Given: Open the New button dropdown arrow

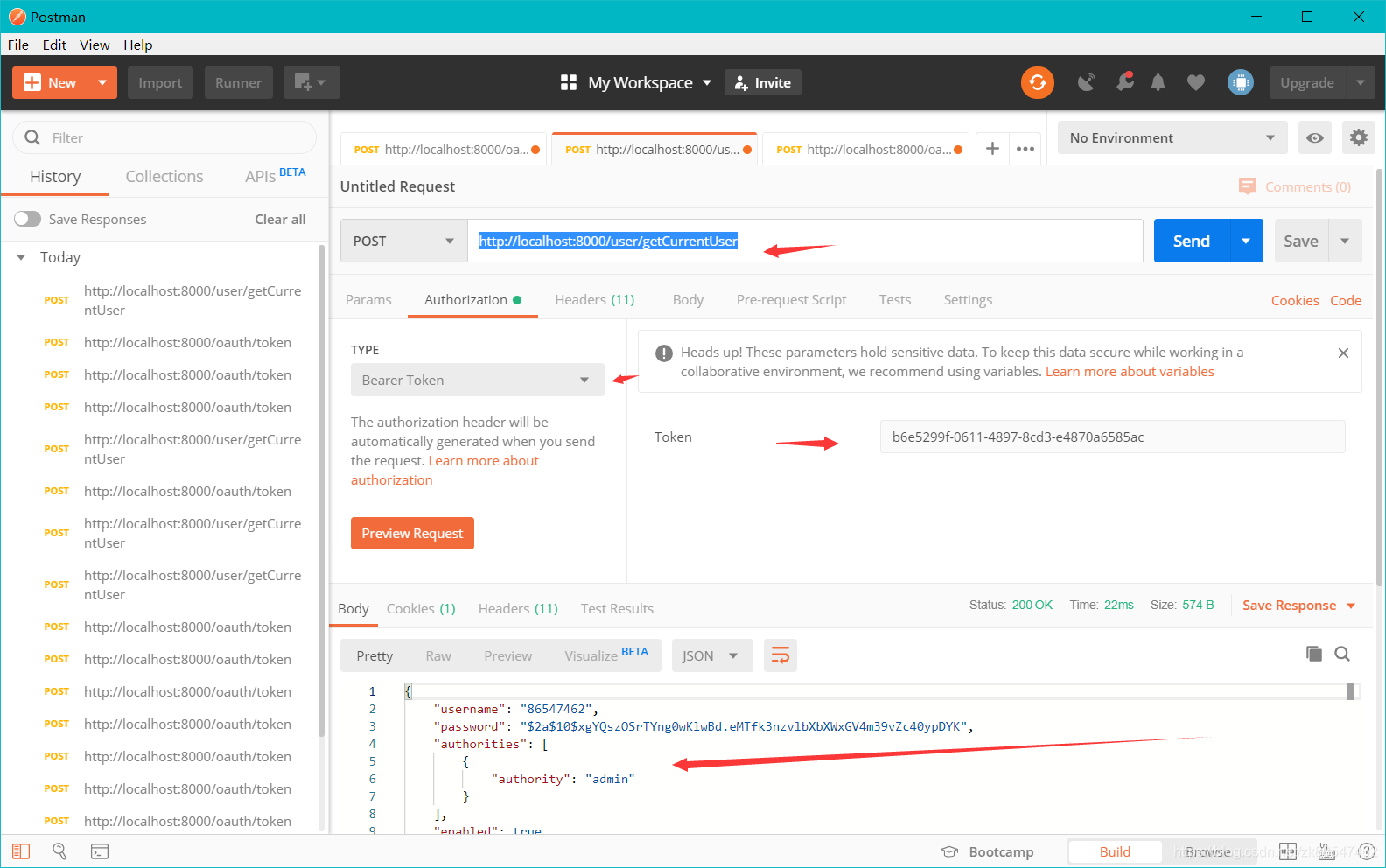Looking at the screenshot, I should click(x=102, y=82).
